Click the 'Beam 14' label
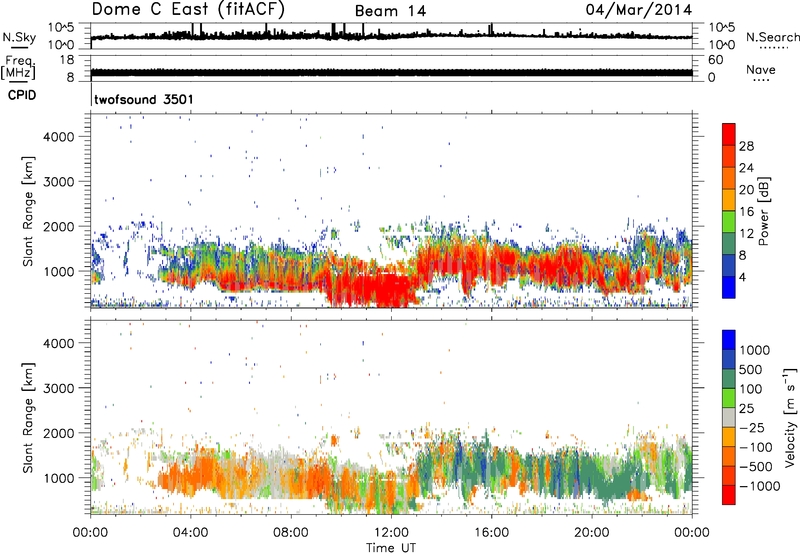This screenshot has height=554, width=800. point(391,11)
